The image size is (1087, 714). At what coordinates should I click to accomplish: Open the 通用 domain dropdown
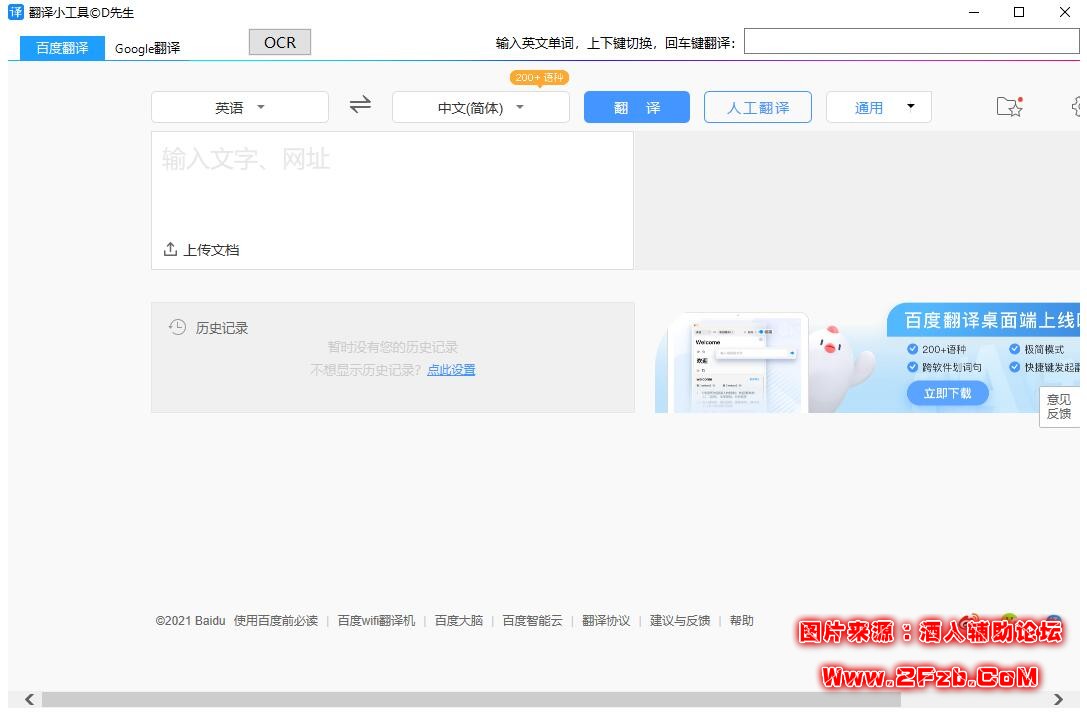[x=879, y=107]
